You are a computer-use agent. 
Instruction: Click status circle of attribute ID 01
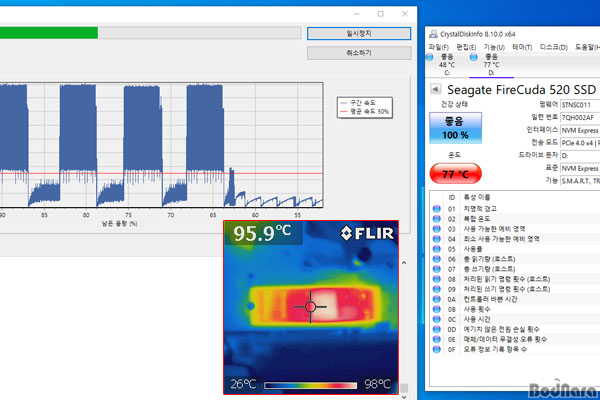pyautogui.click(x=437, y=209)
